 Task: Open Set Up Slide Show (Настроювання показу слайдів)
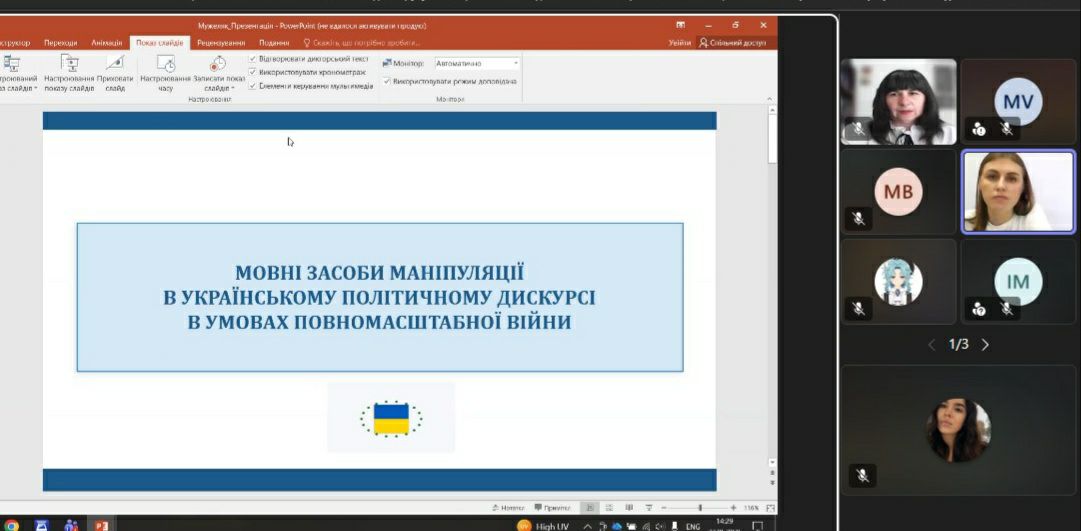tap(69, 74)
